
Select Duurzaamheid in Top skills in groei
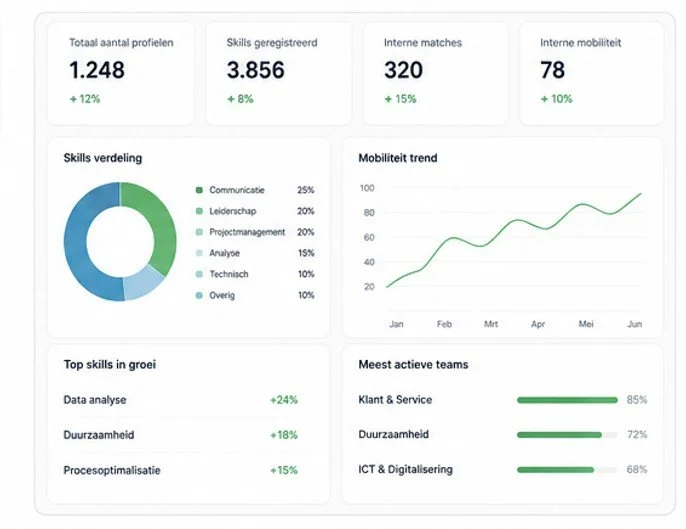(99, 435)
